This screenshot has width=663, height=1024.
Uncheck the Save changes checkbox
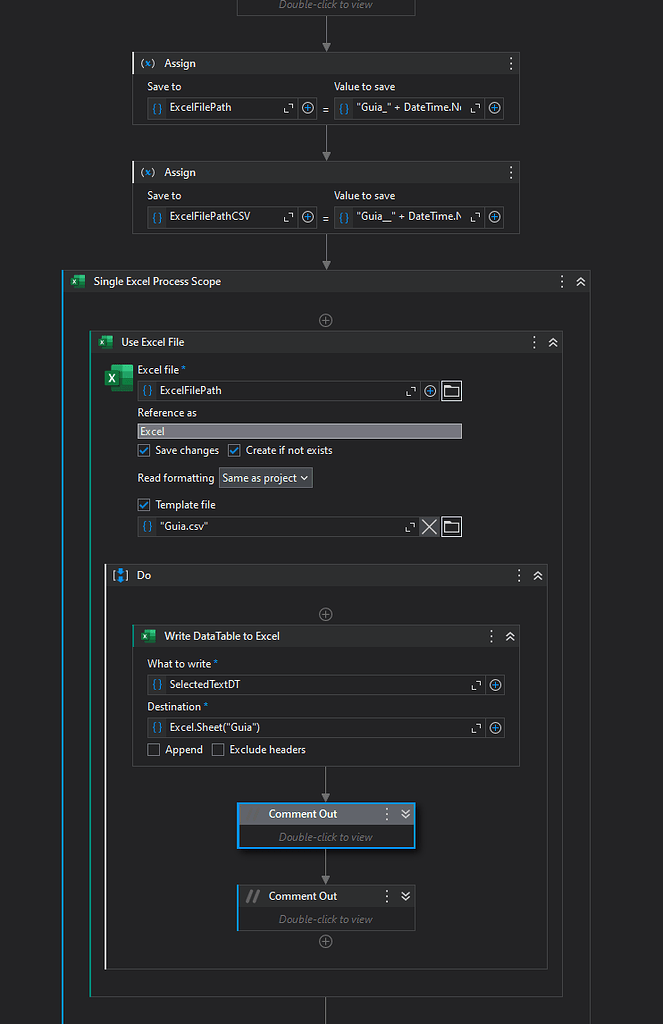pyautogui.click(x=144, y=451)
